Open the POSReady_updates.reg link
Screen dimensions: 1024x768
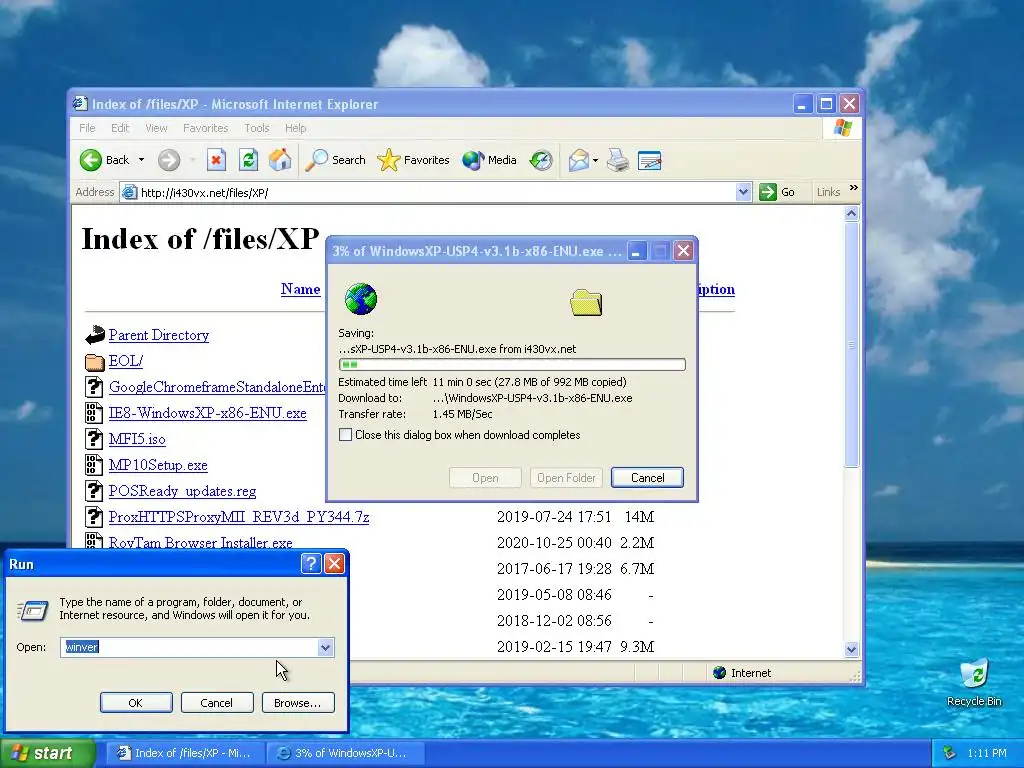click(182, 491)
